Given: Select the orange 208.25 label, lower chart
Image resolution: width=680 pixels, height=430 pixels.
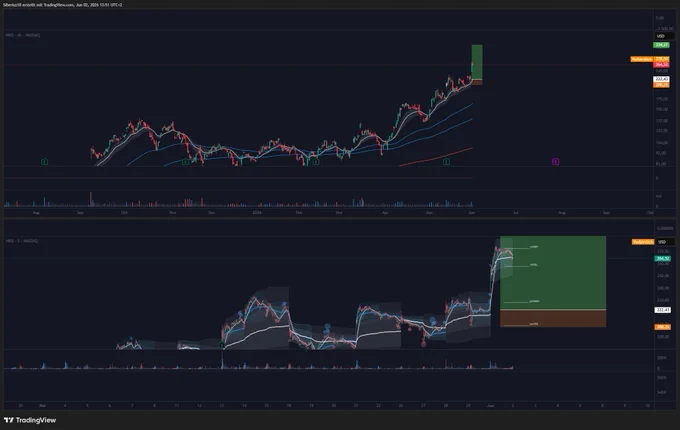Looking at the screenshot, I should pos(663,327).
